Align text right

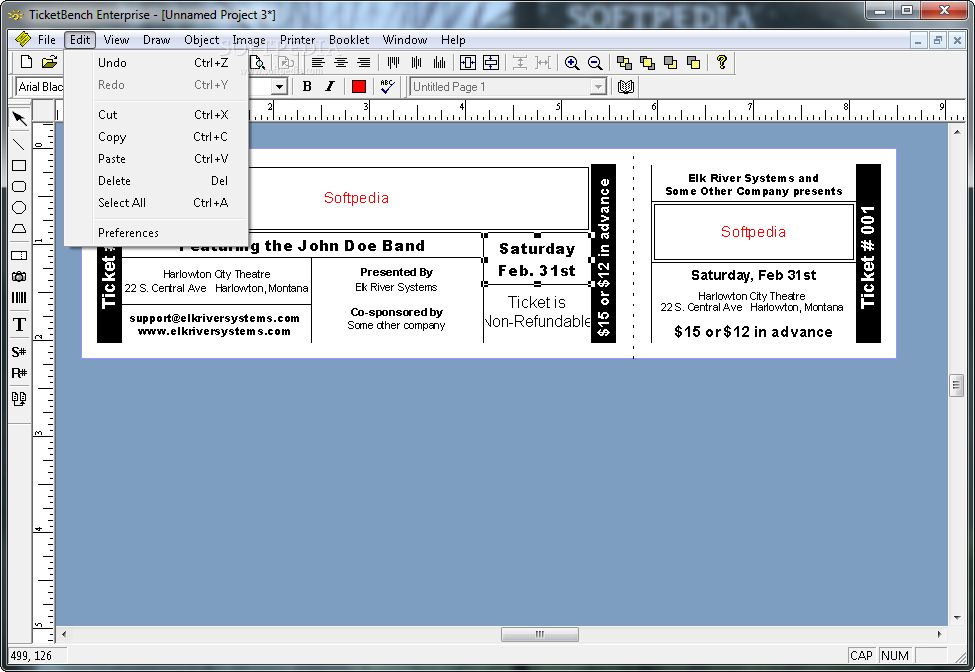364,62
